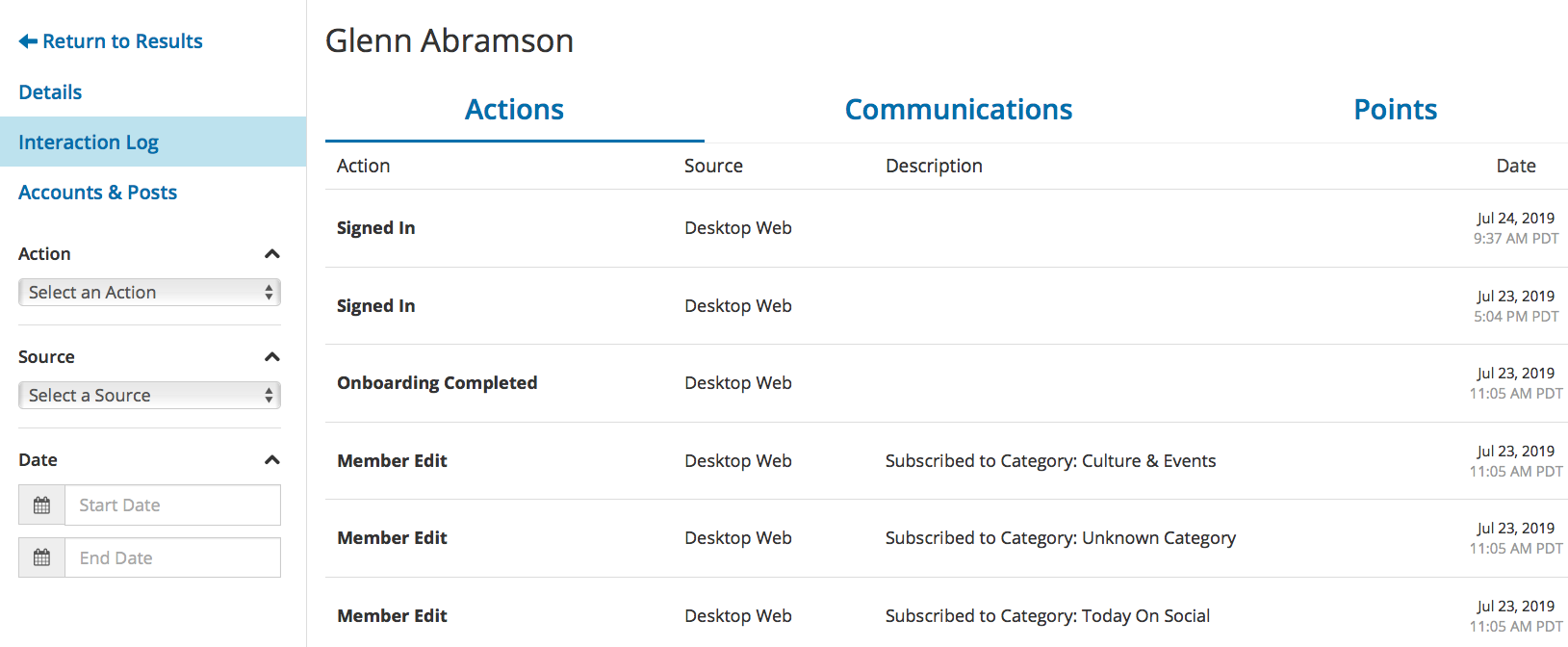
Task: Open the Select a Source dropdown
Action: click(144, 395)
